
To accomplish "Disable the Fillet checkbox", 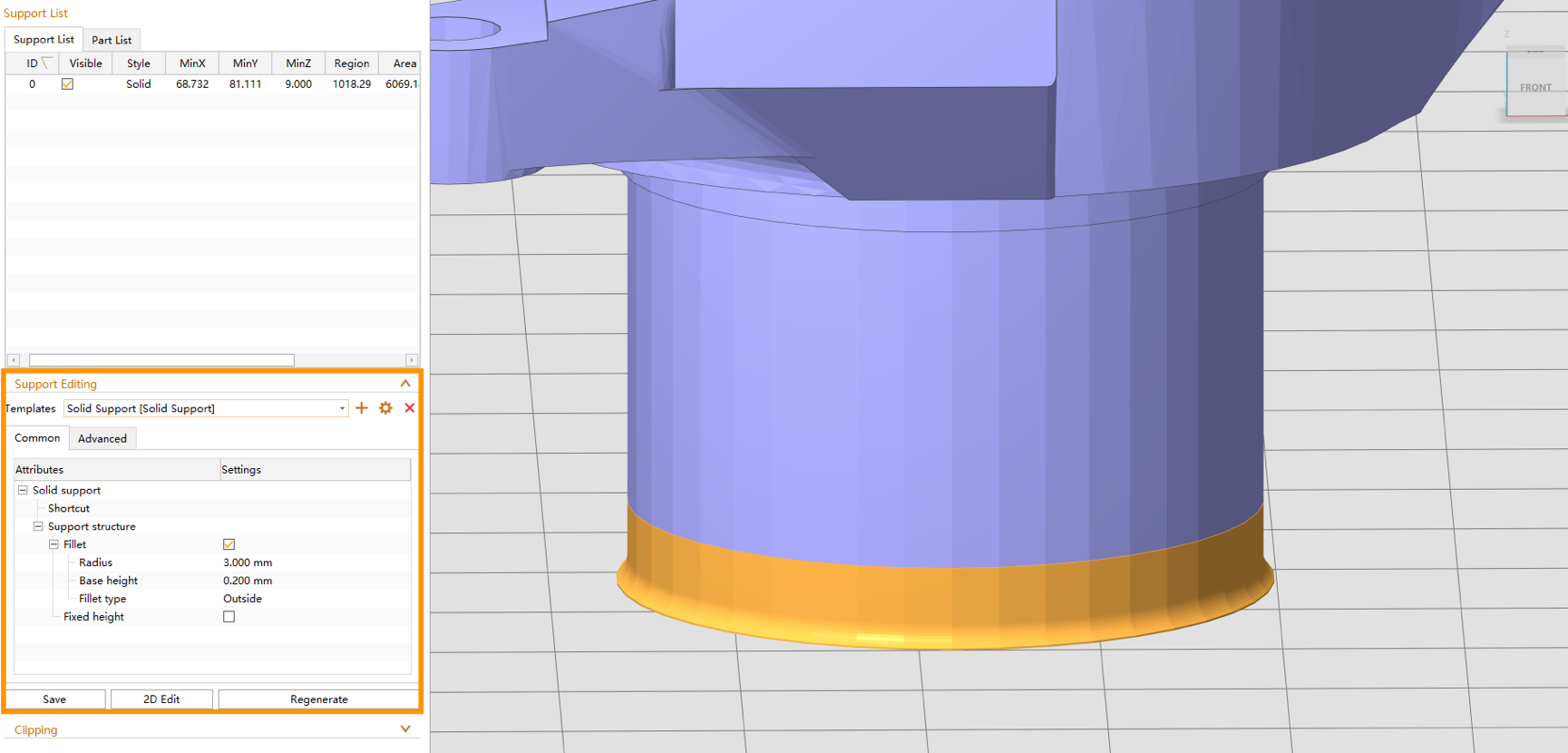I will (229, 544).
